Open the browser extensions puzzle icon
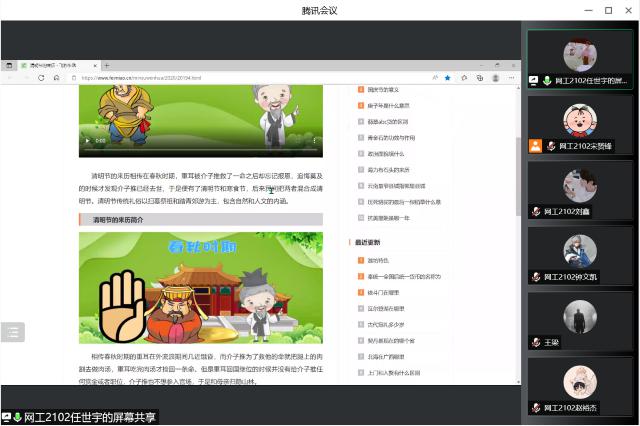Viewport: 640px width, 426px height. (x=464, y=78)
